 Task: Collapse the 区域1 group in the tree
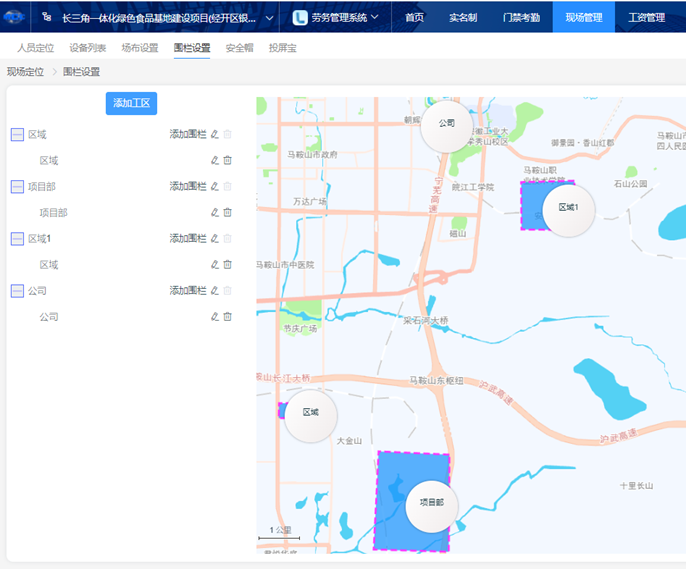17,238
